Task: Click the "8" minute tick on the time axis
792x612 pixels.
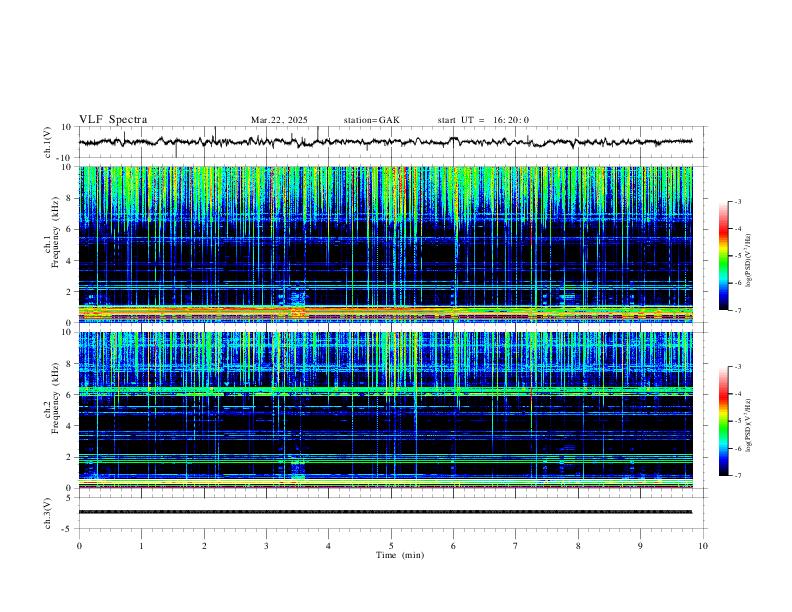Action: click(578, 546)
